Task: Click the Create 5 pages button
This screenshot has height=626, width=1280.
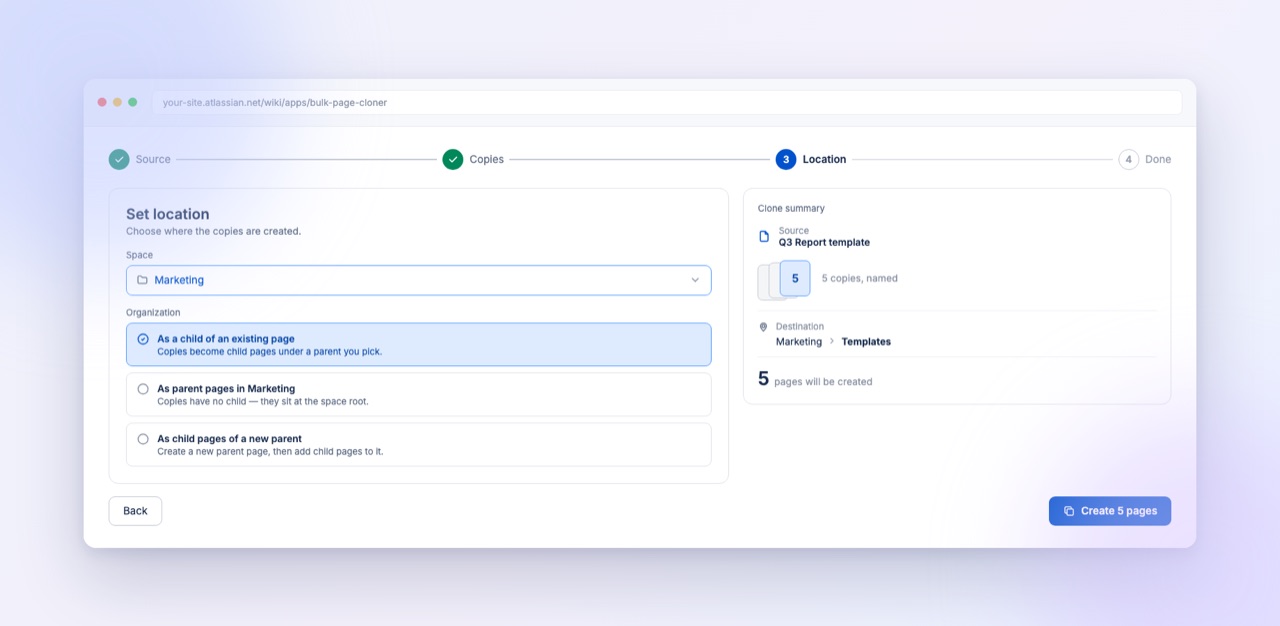Action: point(1110,511)
